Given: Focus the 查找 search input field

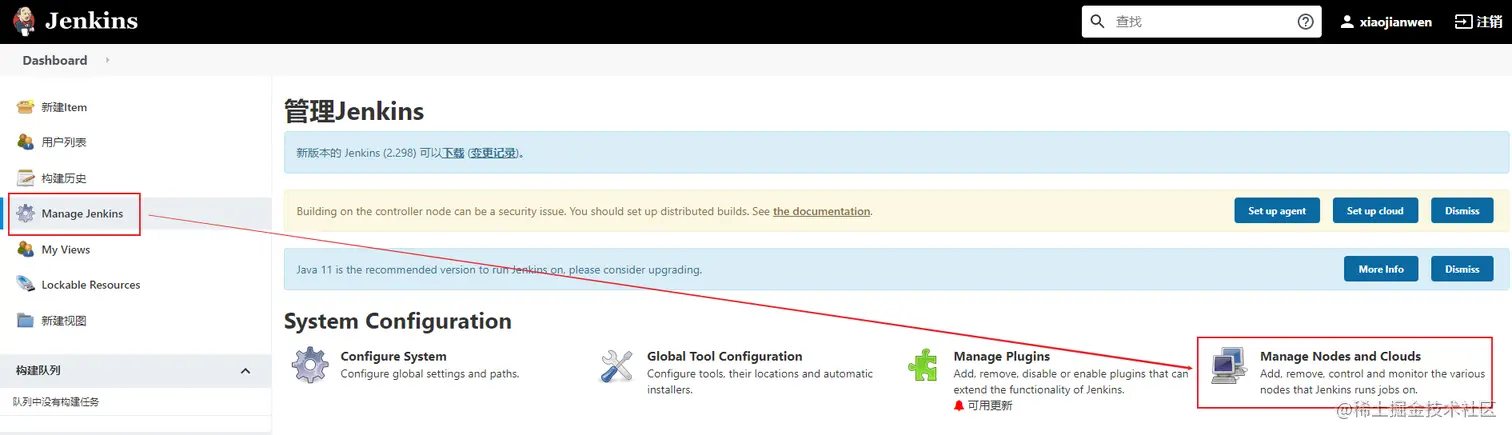Looking at the screenshot, I should pos(1201,22).
